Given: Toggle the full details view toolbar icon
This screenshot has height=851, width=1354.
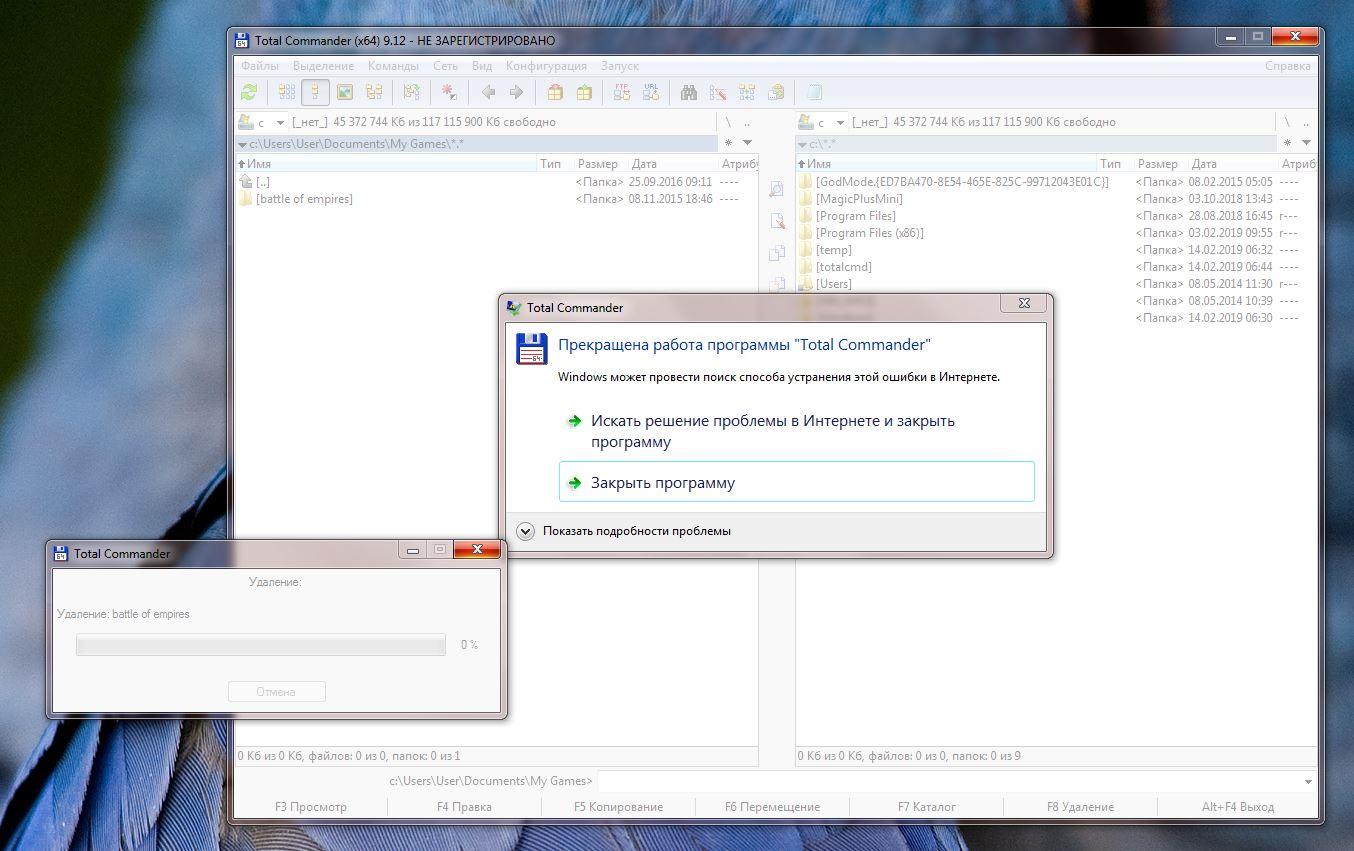Looking at the screenshot, I should [x=315, y=92].
